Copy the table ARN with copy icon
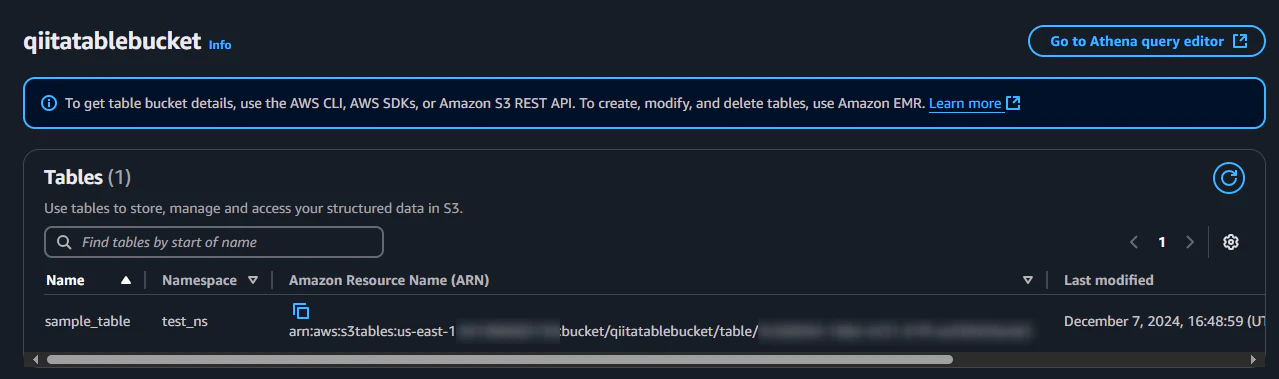 (x=301, y=311)
